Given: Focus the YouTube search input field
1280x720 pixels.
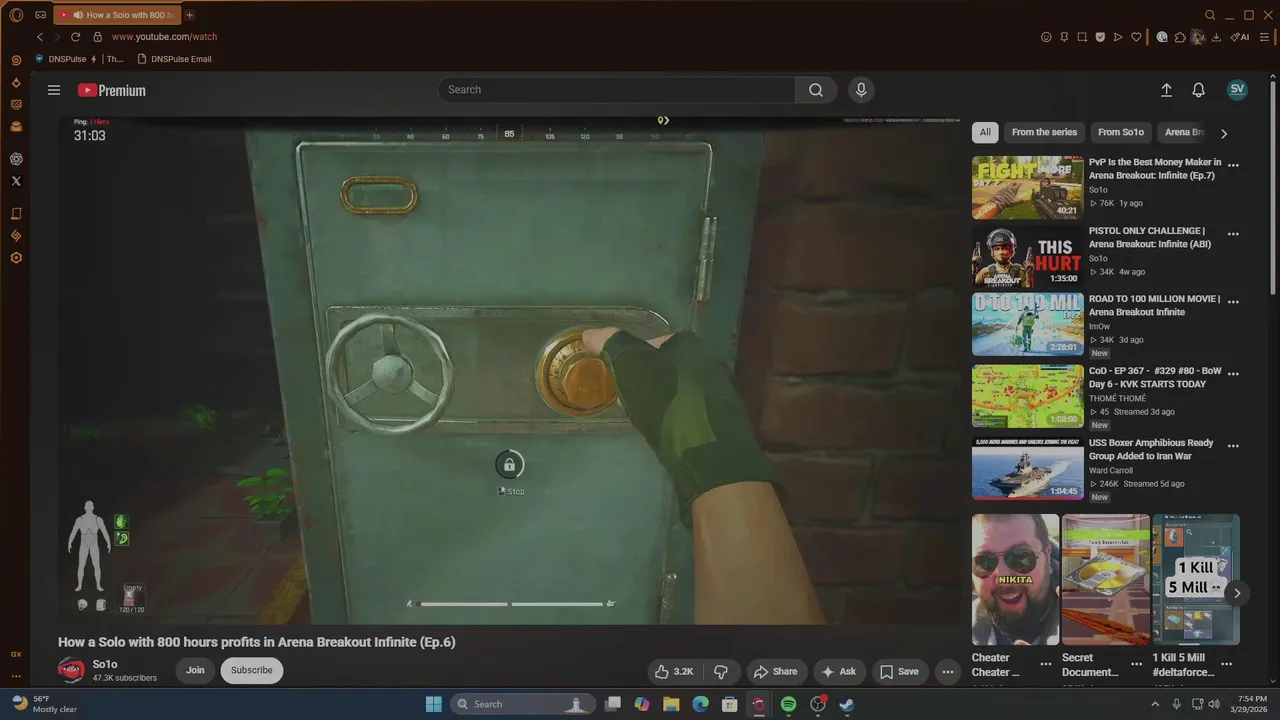Looking at the screenshot, I should [x=617, y=90].
